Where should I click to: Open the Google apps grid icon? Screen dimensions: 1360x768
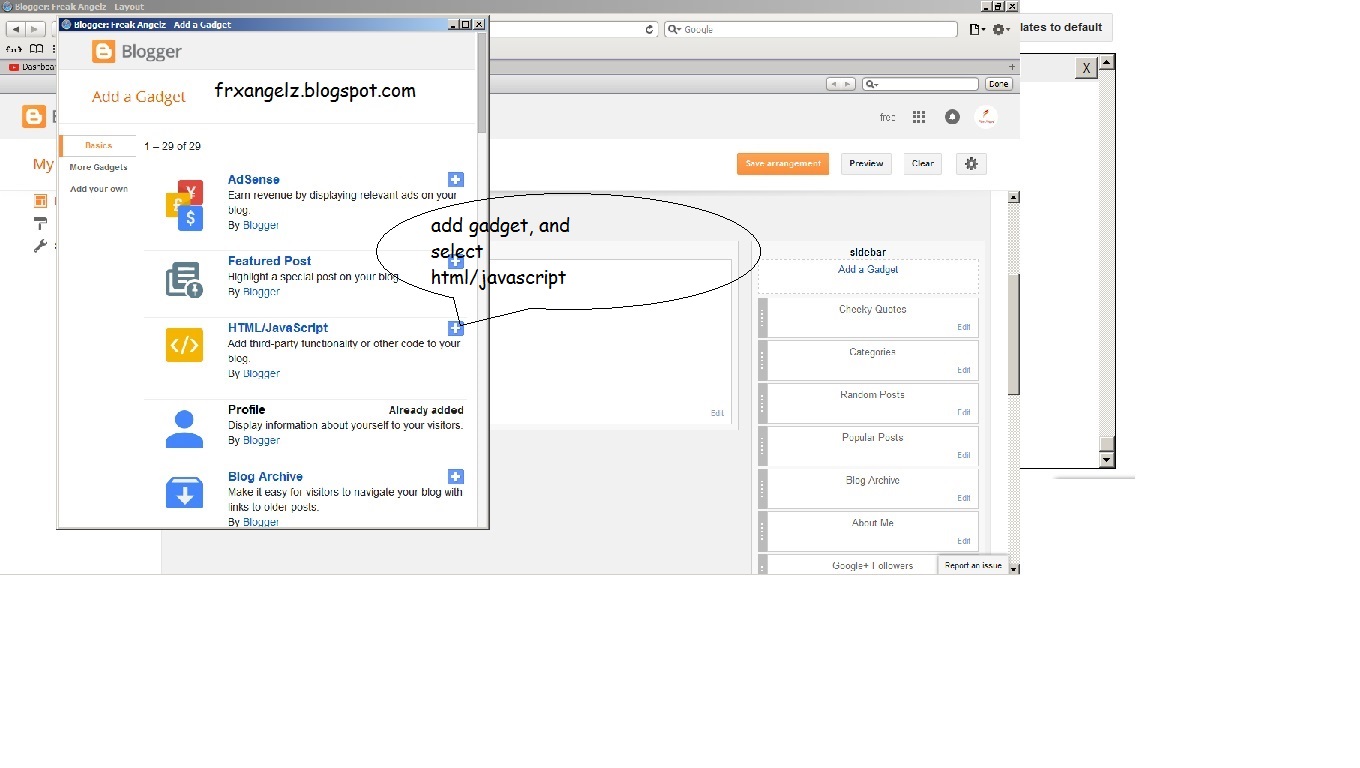[x=919, y=117]
